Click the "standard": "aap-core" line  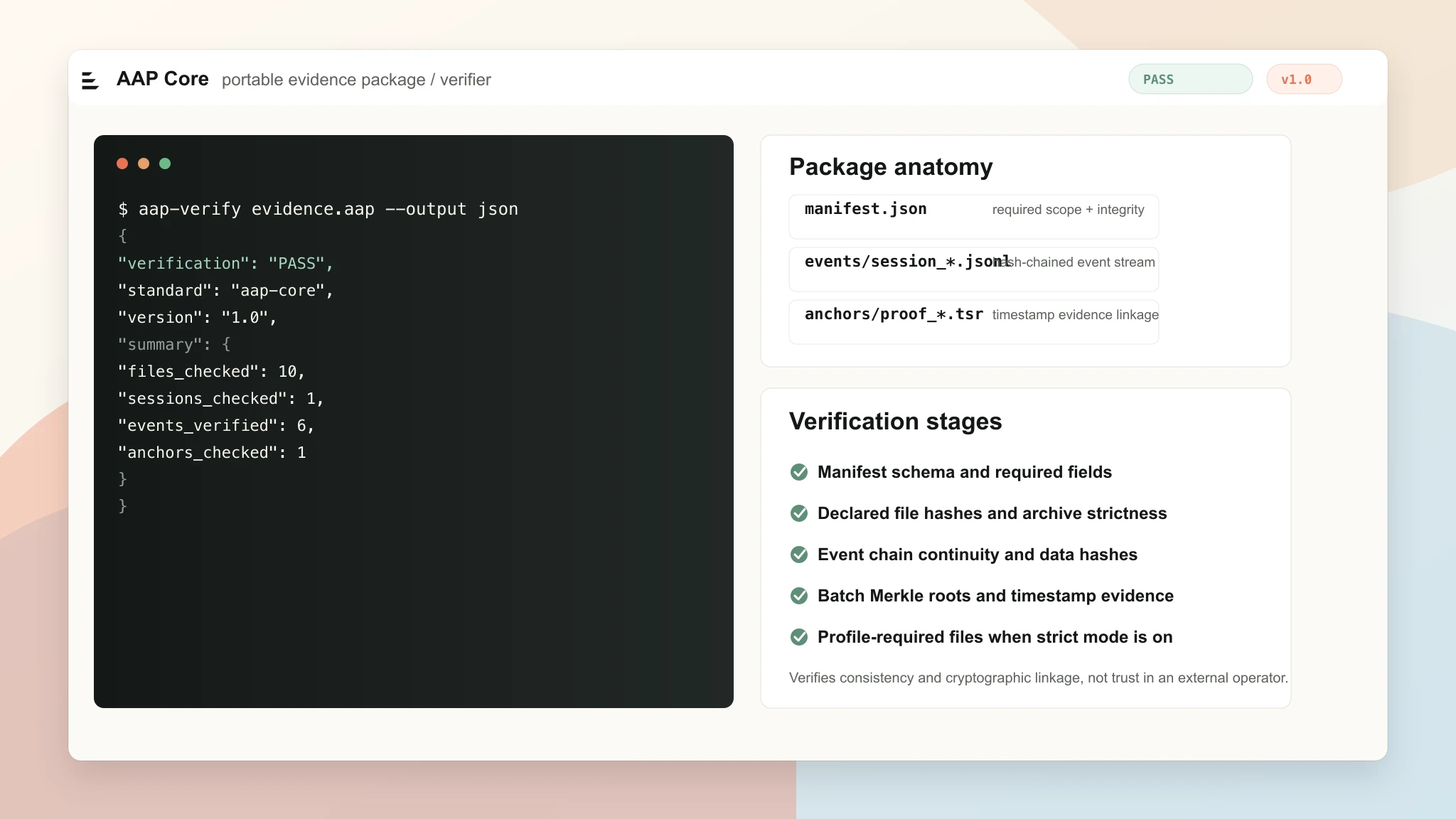[x=225, y=290]
